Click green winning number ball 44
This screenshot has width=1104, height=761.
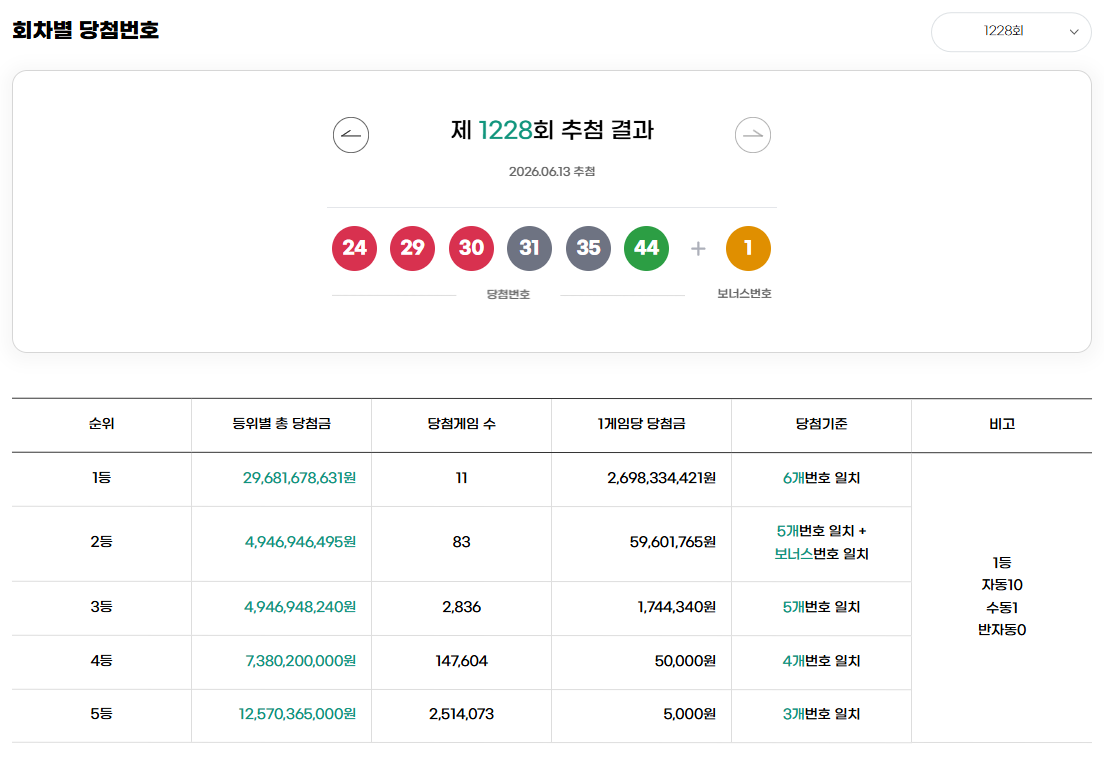point(646,249)
